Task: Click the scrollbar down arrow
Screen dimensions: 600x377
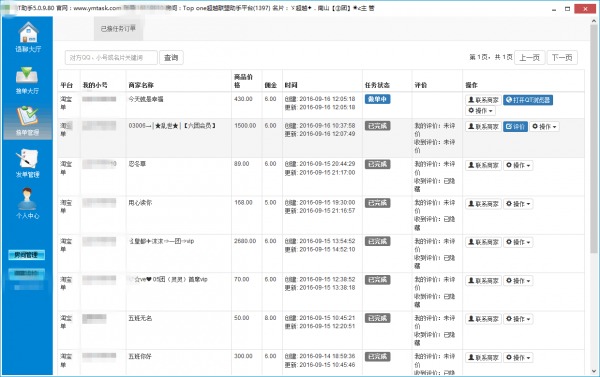Action: coord(594,371)
